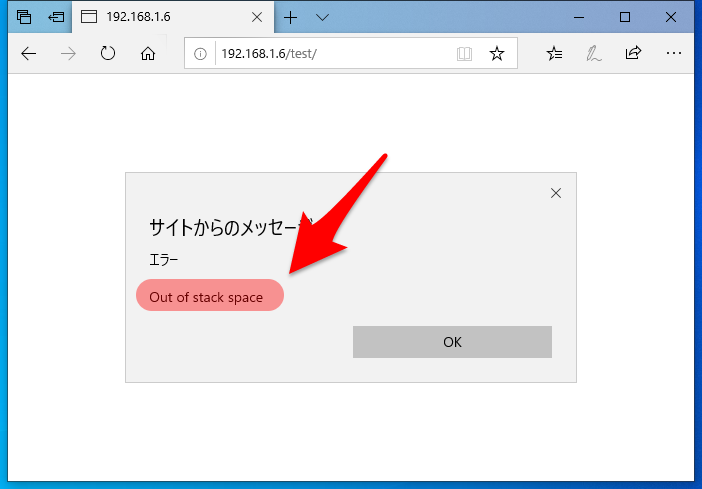Viewport: 702px width, 489px height.
Task: Go to the home page
Action: point(148,54)
